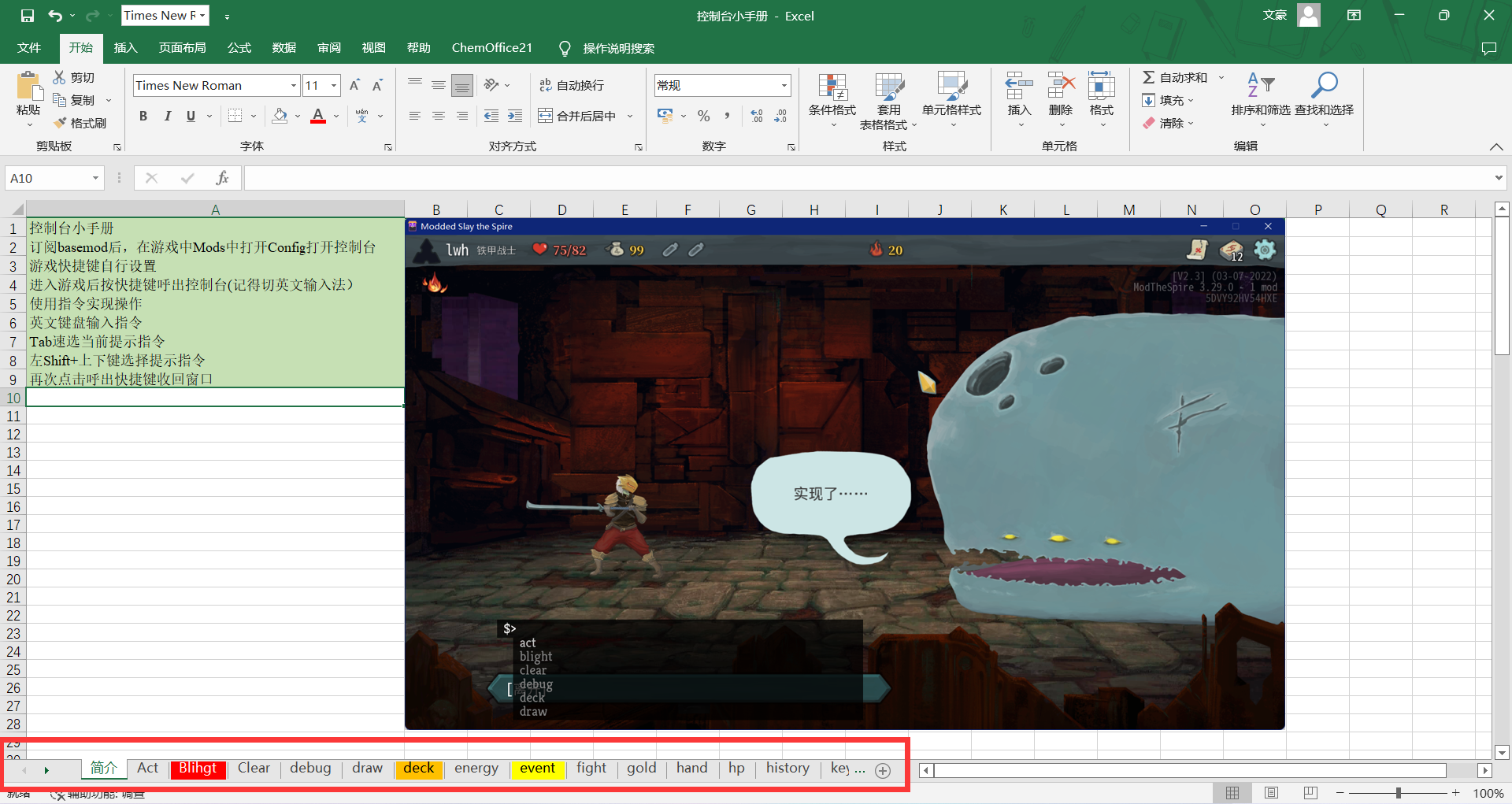Open the comments icon at top right
Image resolution: width=1512 pixels, height=804 pixels.
1488,48
